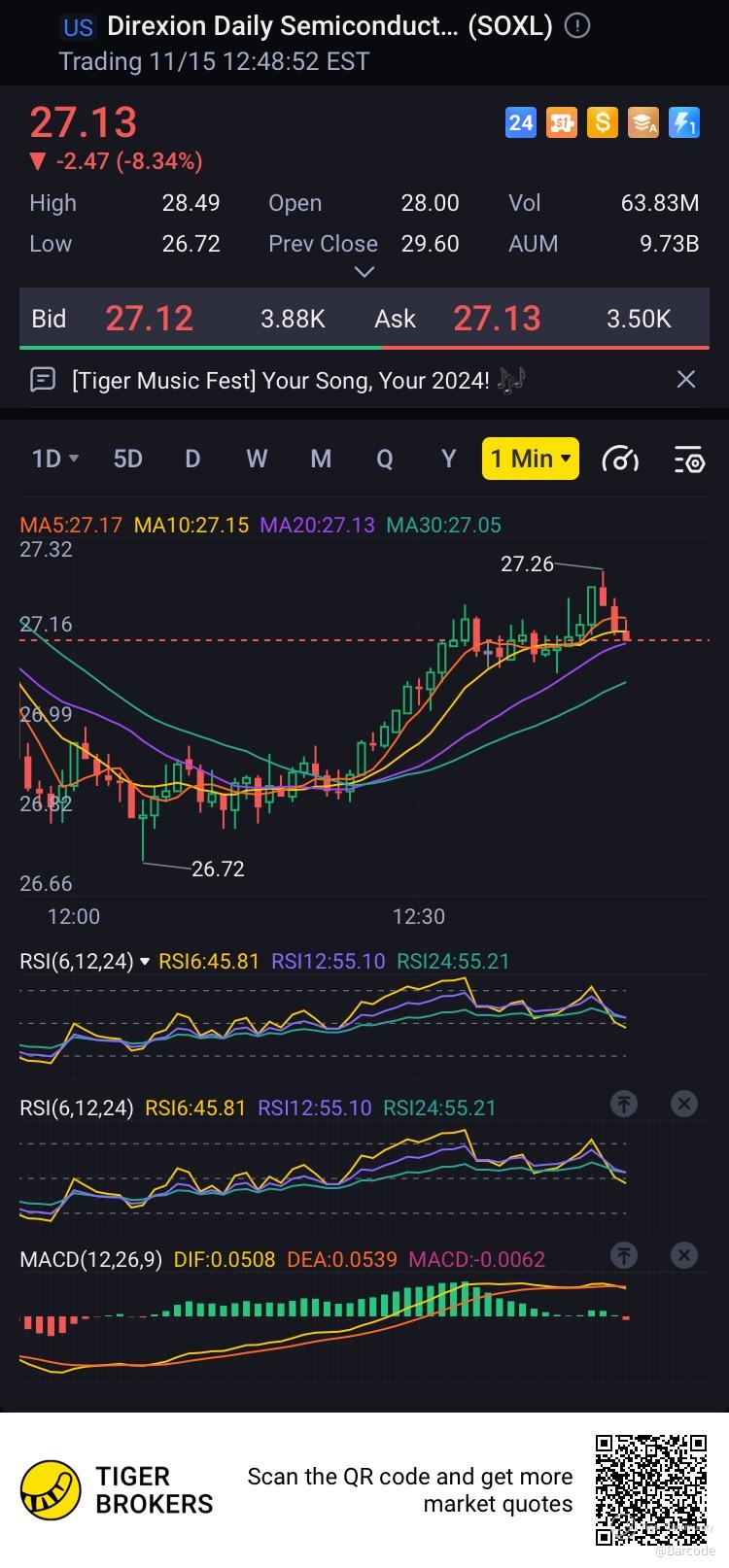Tap the blue lightning bolt badge
729x1568 pixels.
click(684, 122)
